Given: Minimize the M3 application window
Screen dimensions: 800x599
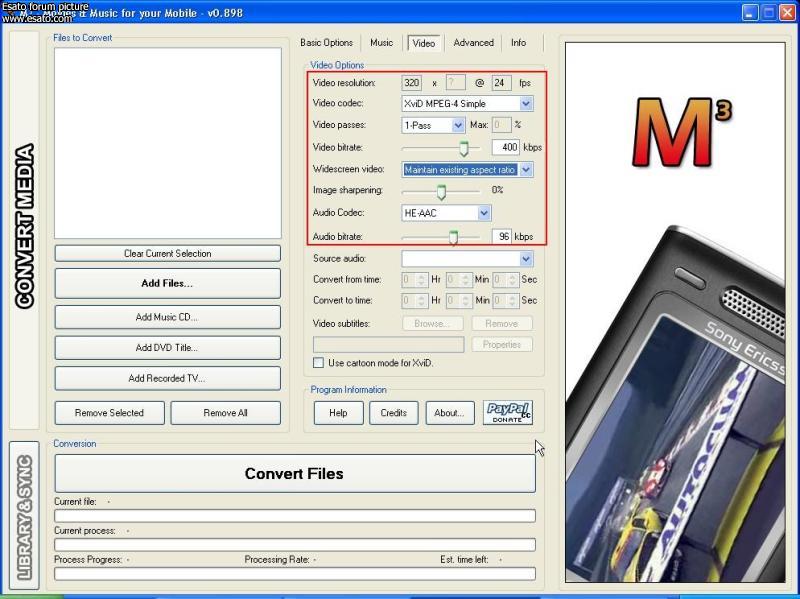Looking at the screenshot, I should (749, 12).
